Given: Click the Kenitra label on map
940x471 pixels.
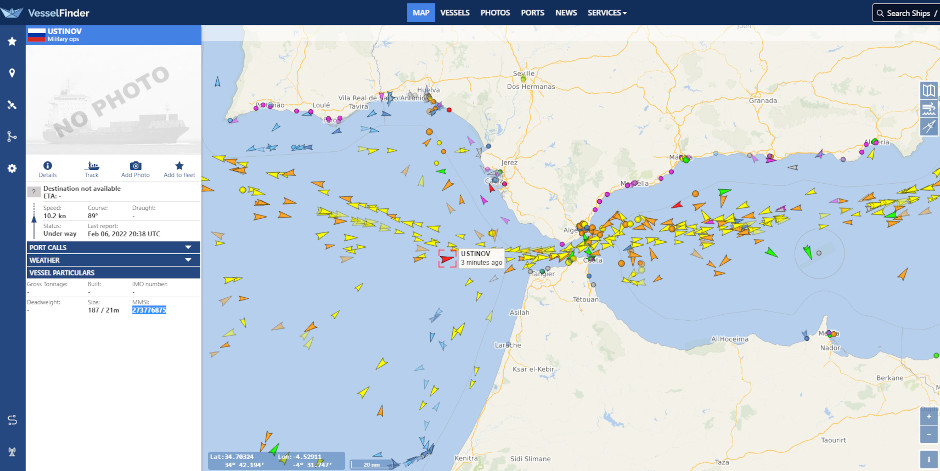Looking at the screenshot, I should point(466,459).
